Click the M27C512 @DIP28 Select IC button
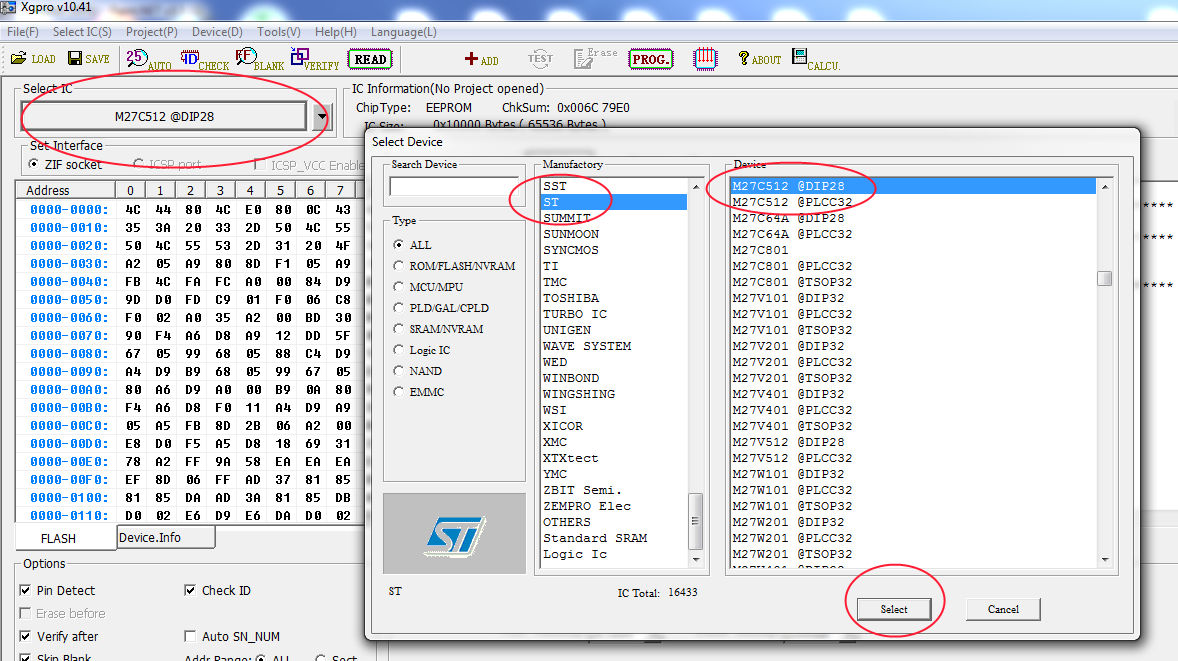The height and width of the screenshot is (661, 1178). click(x=164, y=116)
